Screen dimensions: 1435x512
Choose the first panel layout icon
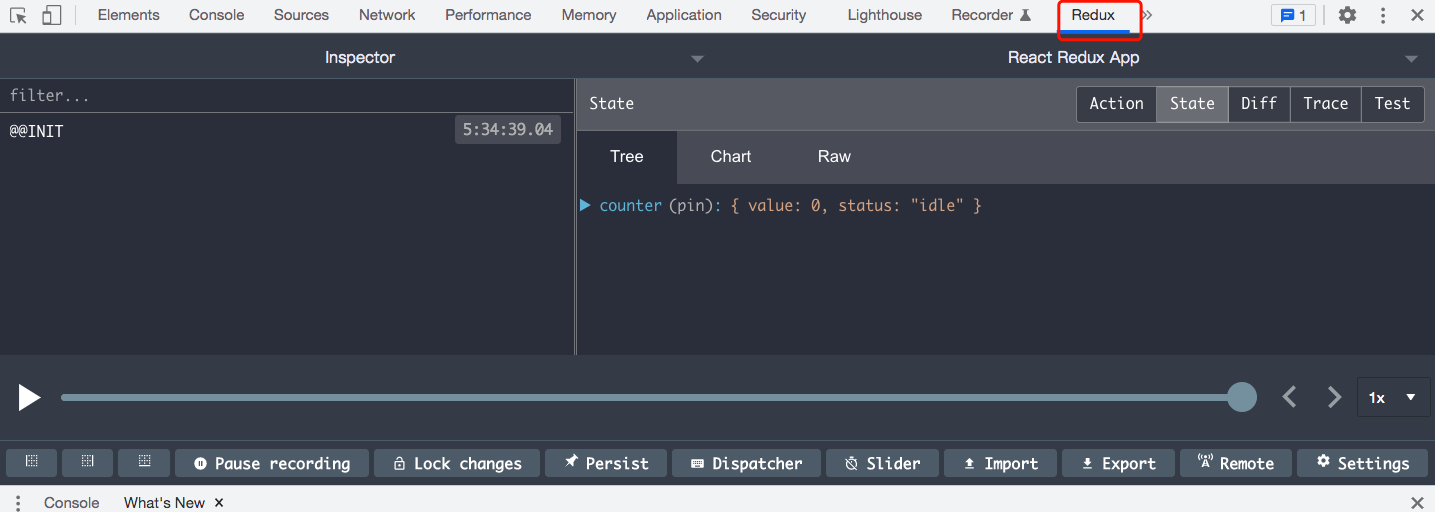tap(32, 463)
